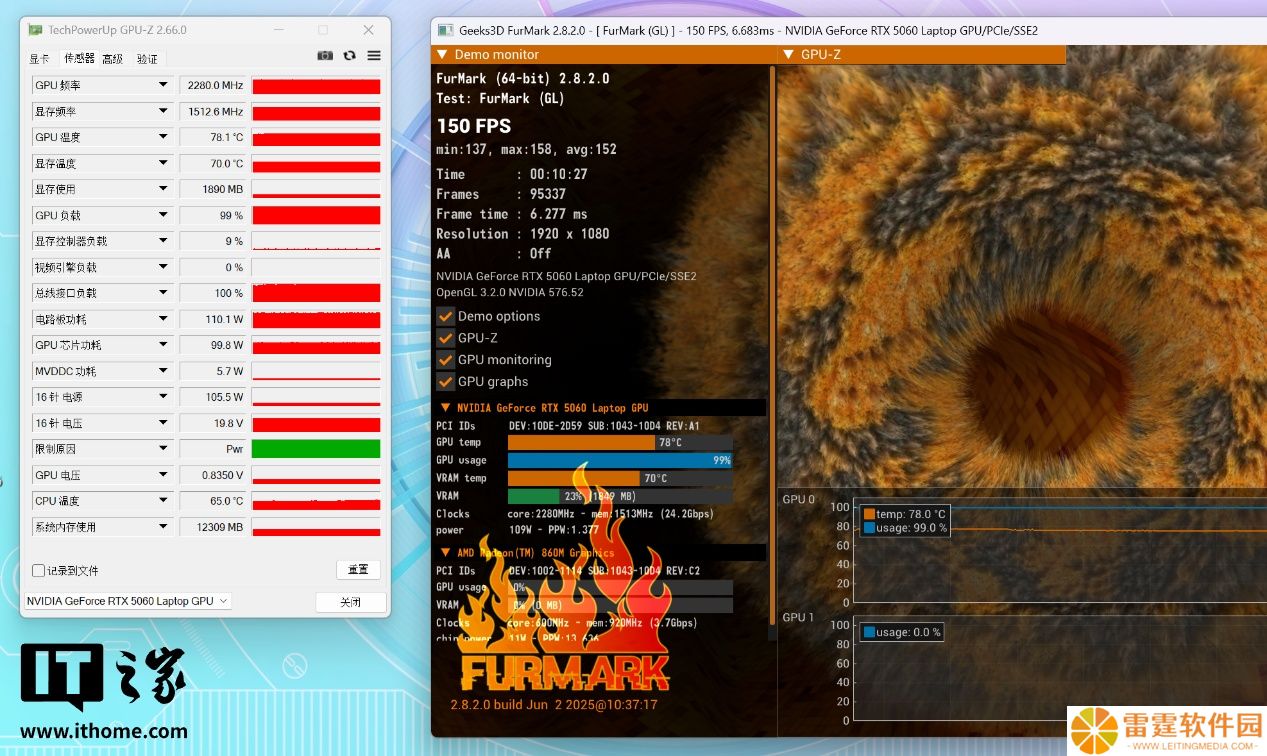The height and width of the screenshot is (756, 1267).
Task: Open the GPU 芯片功耗 sensor dropdown
Action: pos(163,345)
